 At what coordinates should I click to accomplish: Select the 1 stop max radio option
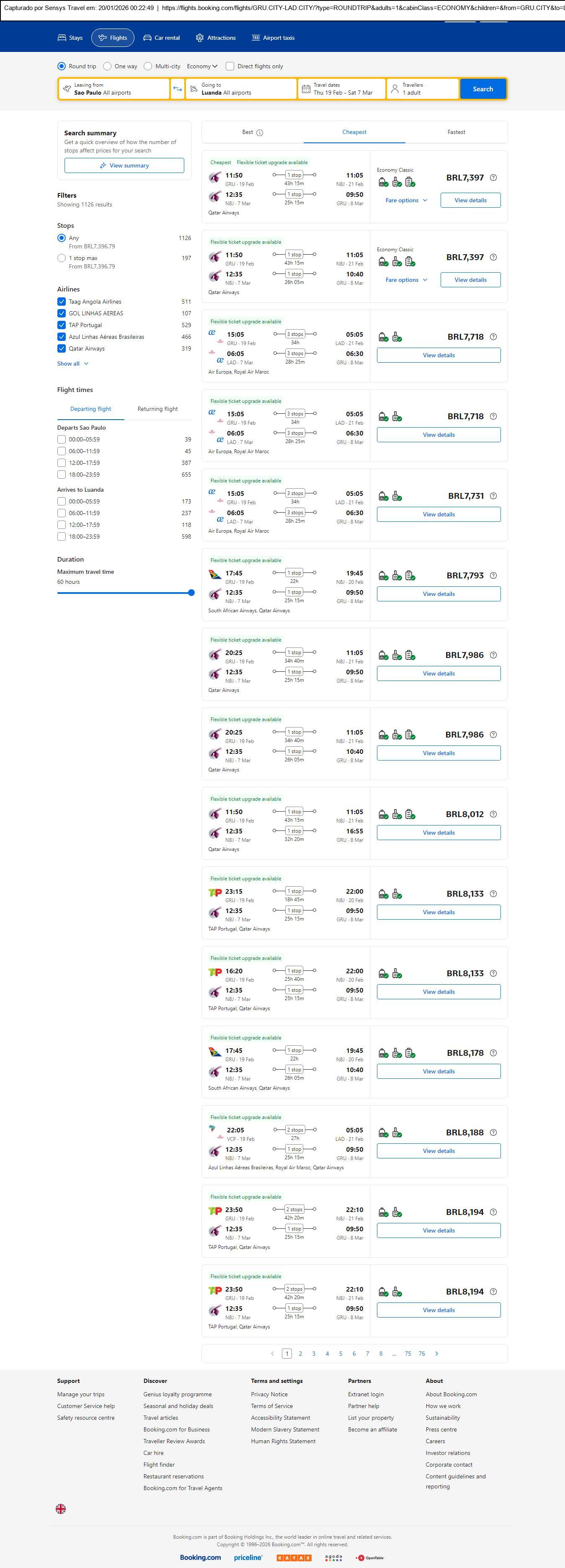click(x=62, y=258)
